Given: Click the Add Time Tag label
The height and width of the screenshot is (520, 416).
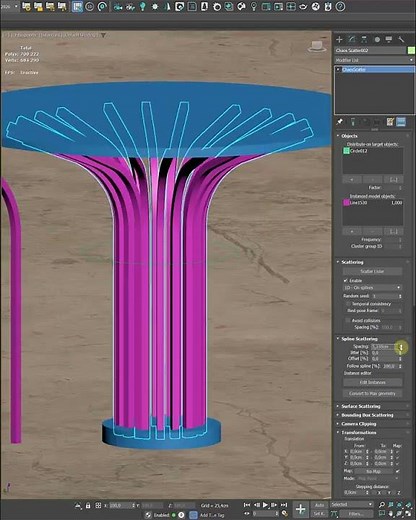Looking at the screenshot, I should [x=212, y=515].
